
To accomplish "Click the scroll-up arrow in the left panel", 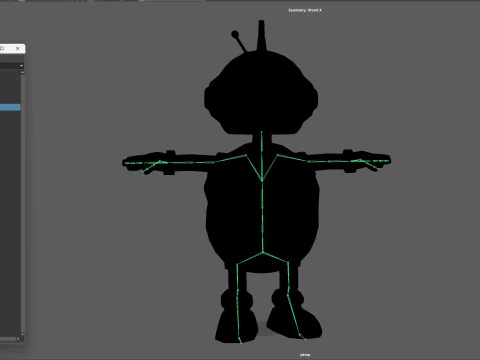I will pyautogui.click(x=22, y=72).
